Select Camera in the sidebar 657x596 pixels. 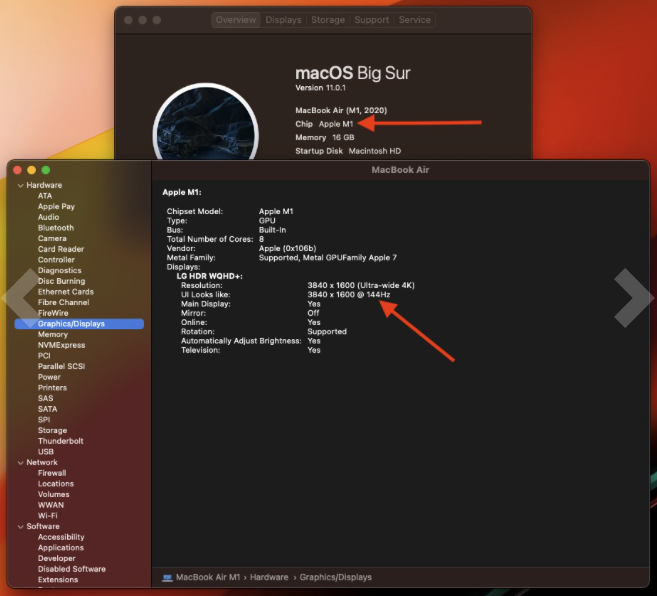click(x=52, y=238)
